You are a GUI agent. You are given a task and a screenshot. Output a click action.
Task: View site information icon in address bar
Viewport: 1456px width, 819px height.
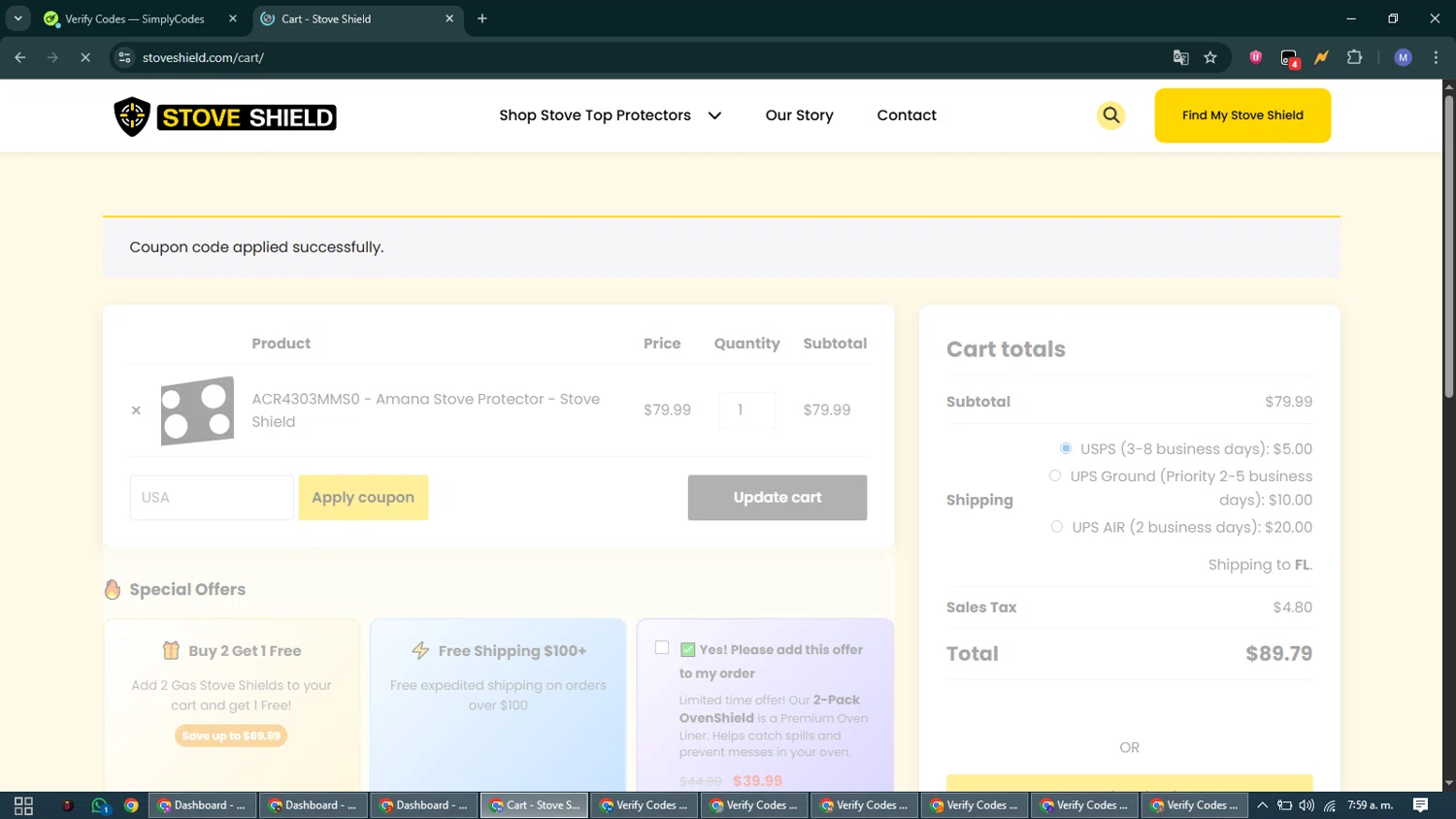tap(124, 57)
